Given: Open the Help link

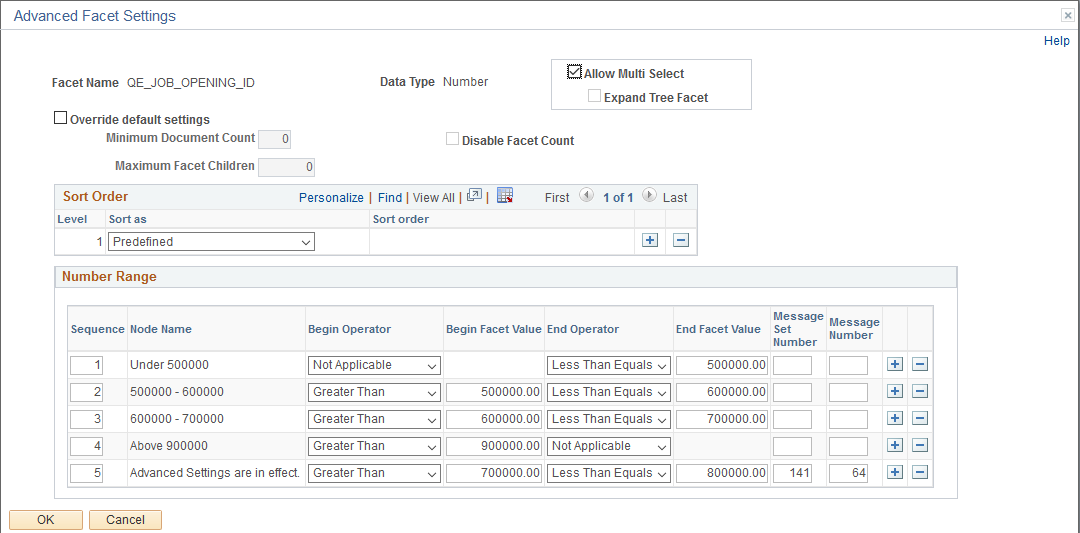Looking at the screenshot, I should coord(1057,41).
